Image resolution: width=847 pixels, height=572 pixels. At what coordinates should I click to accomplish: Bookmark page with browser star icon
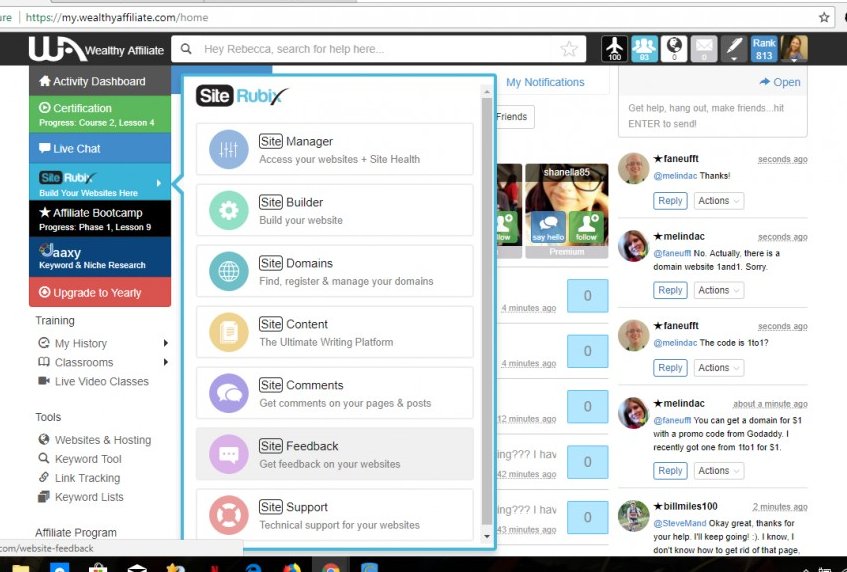(824, 17)
